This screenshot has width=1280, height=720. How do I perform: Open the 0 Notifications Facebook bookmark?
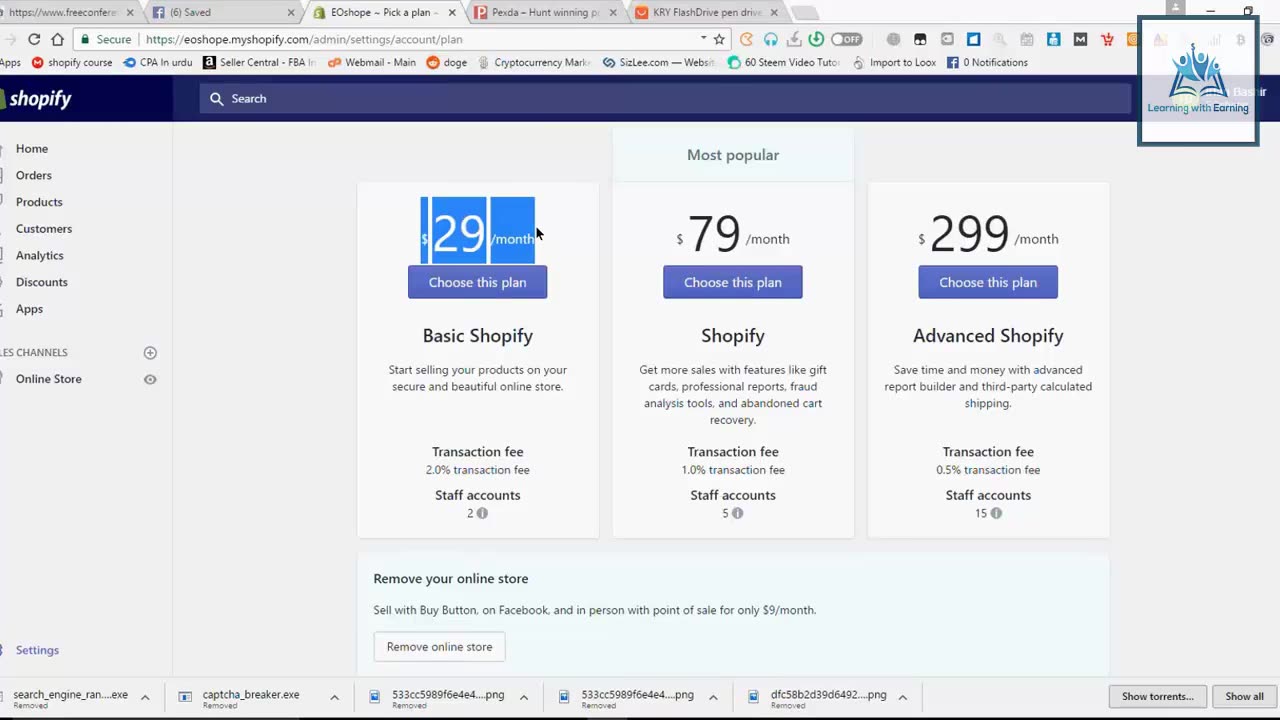(988, 62)
